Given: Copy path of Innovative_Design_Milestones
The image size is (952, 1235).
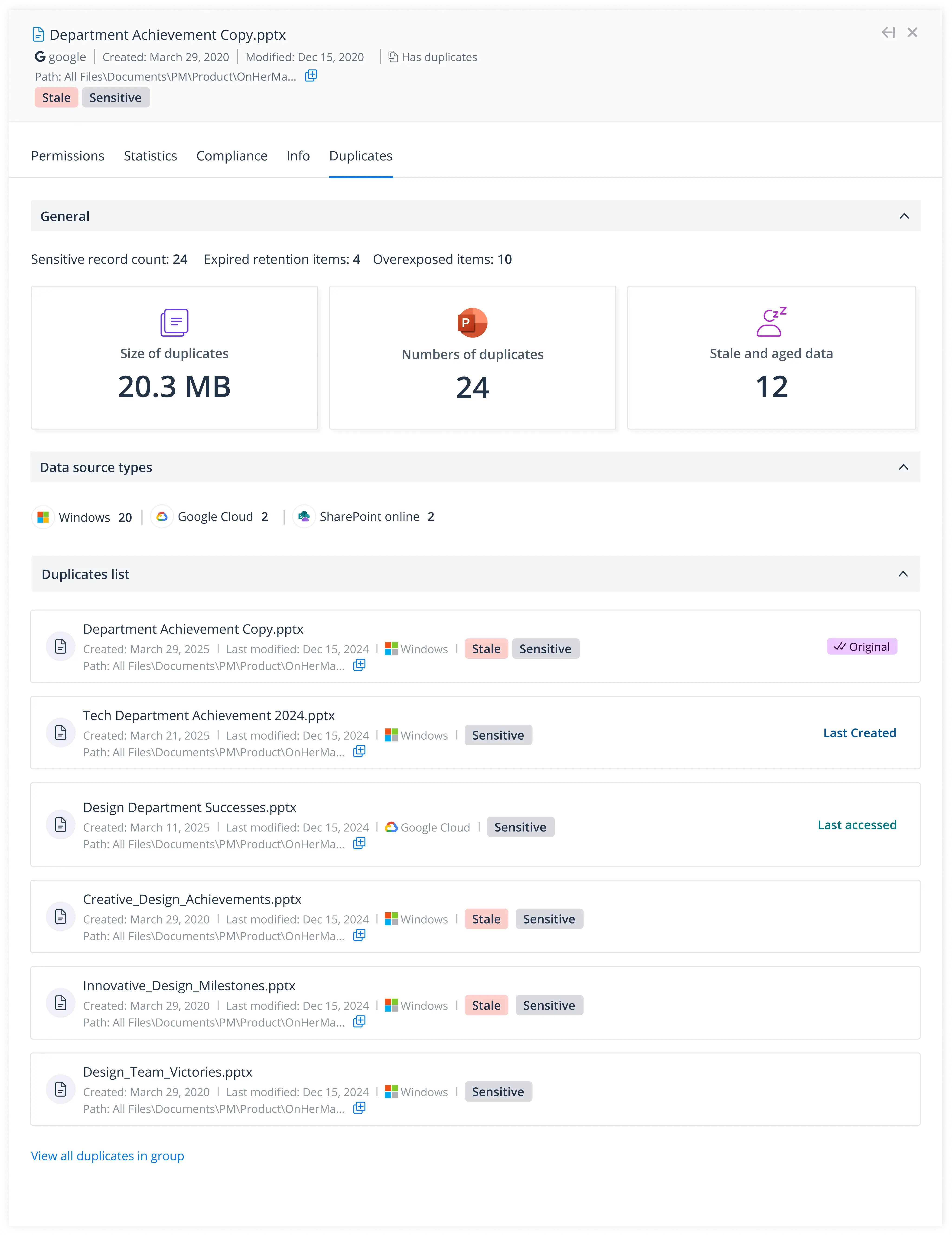Looking at the screenshot, I should click(x=359, y=1022).
